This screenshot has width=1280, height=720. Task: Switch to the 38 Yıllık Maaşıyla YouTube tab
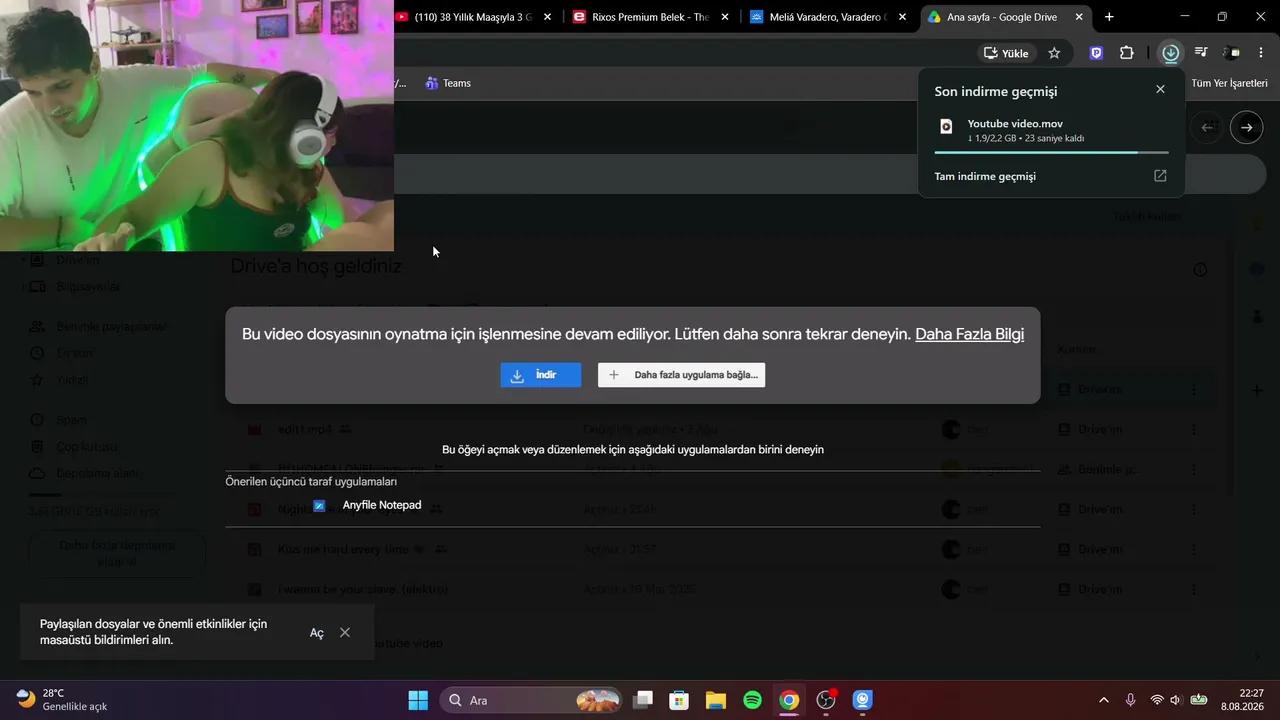[474, 17]
